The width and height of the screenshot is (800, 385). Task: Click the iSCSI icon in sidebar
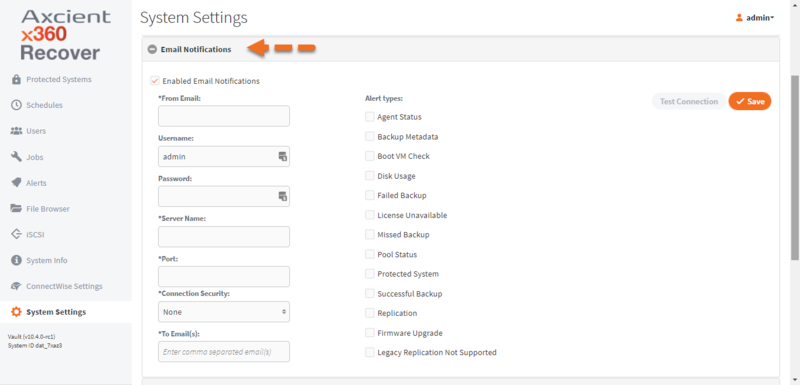tap(16, 235)
